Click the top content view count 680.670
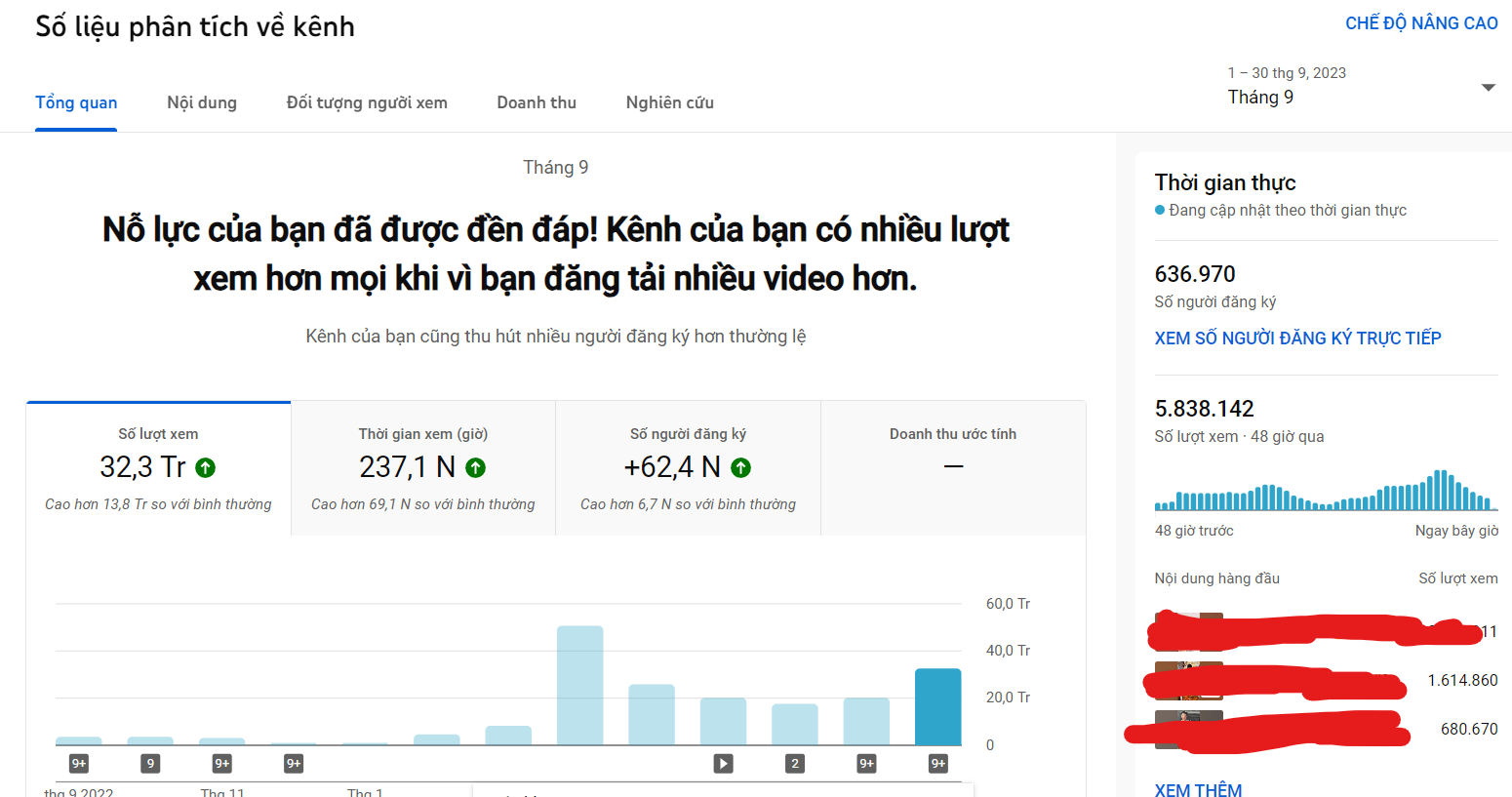The image size is (1512, 797). pos(1469,729)
